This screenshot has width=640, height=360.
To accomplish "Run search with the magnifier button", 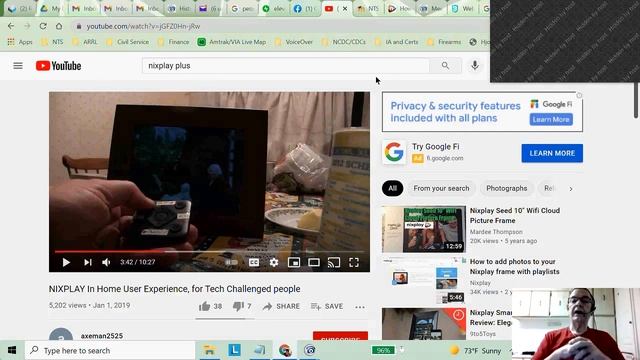I will [x=445, y=66].
